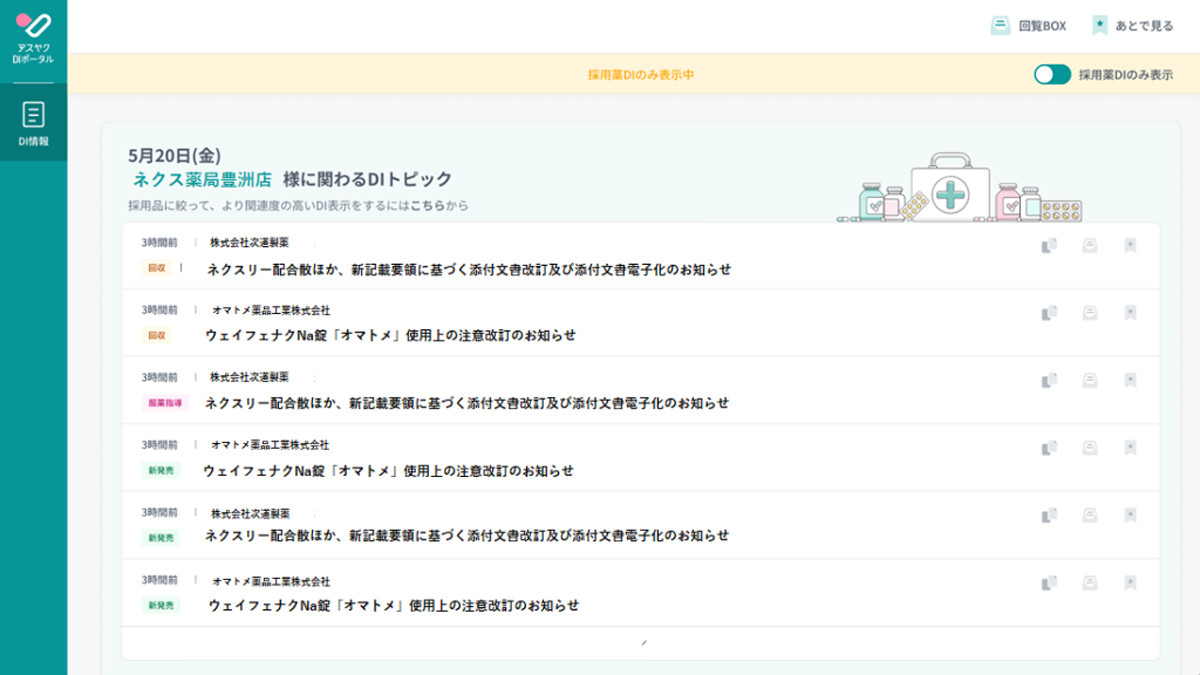Open 服薬指導 ネクスリー配合散ほか notice title
Screen dimensions: 1200x675
tap(467, 403)
